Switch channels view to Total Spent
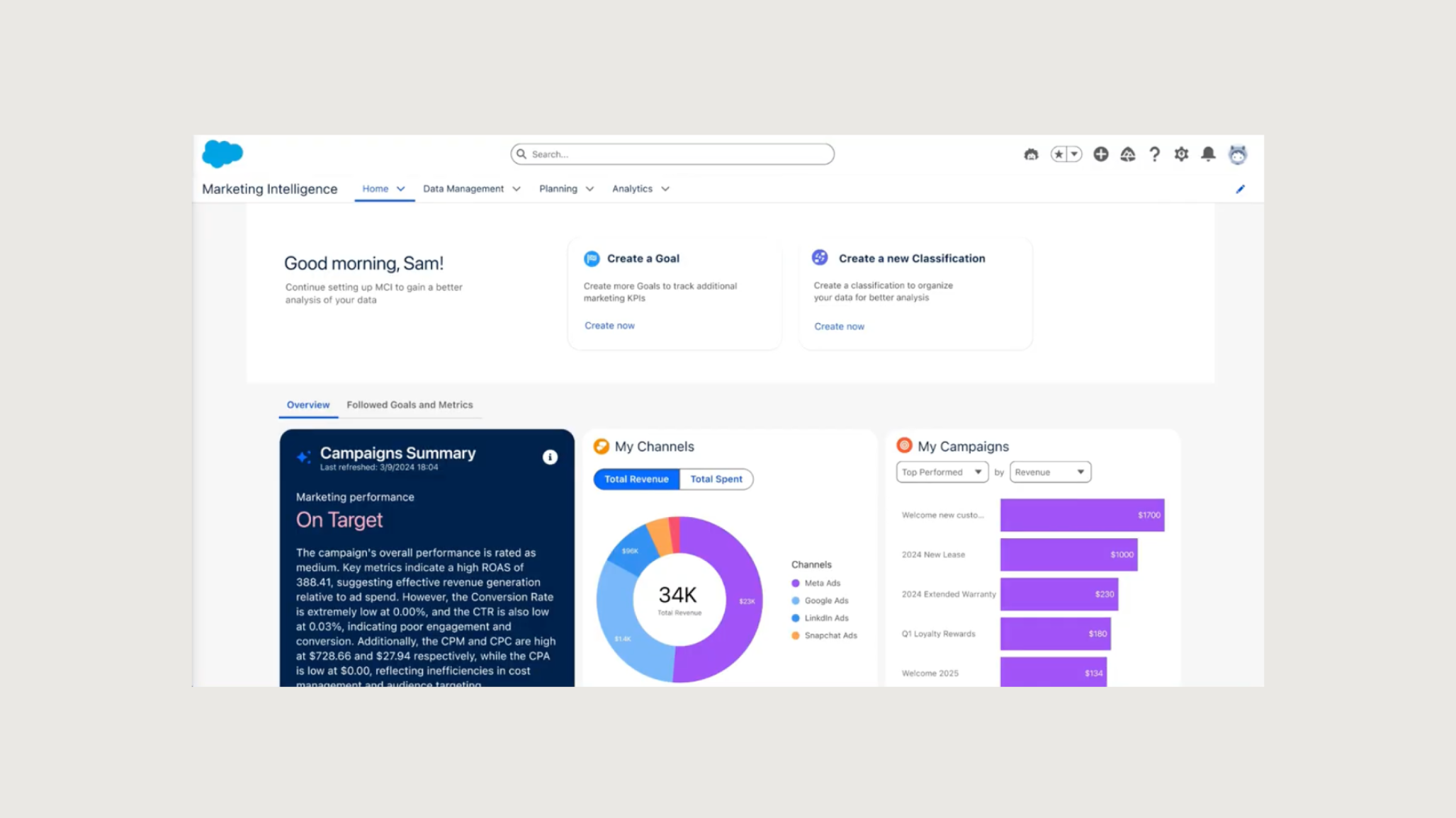The image size is (1456, 818). click(716, 479)
